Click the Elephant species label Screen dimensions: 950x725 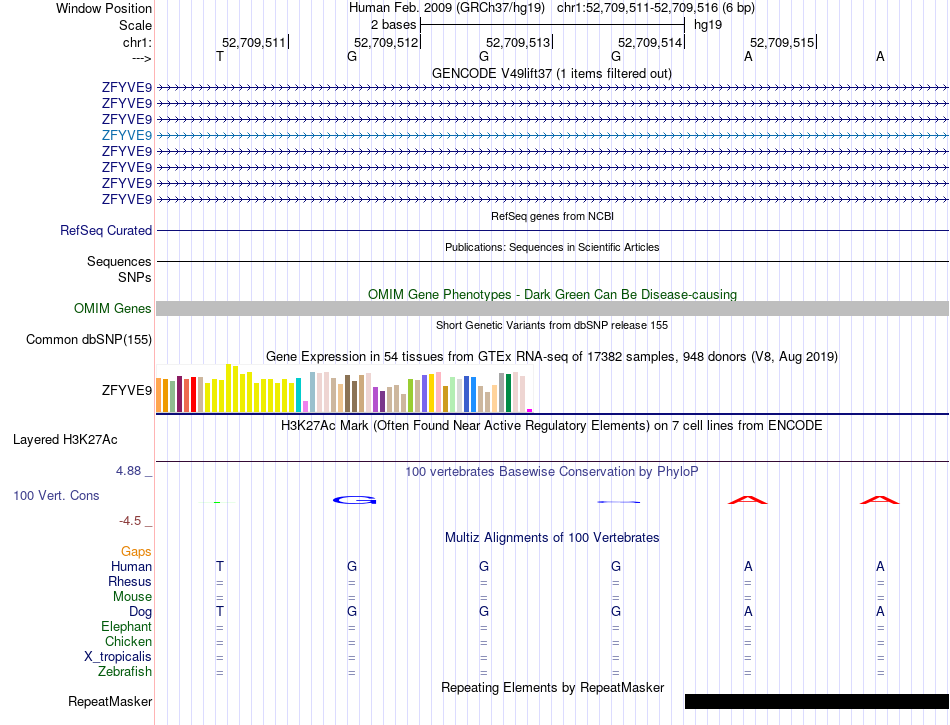click(x=126, y=626)
